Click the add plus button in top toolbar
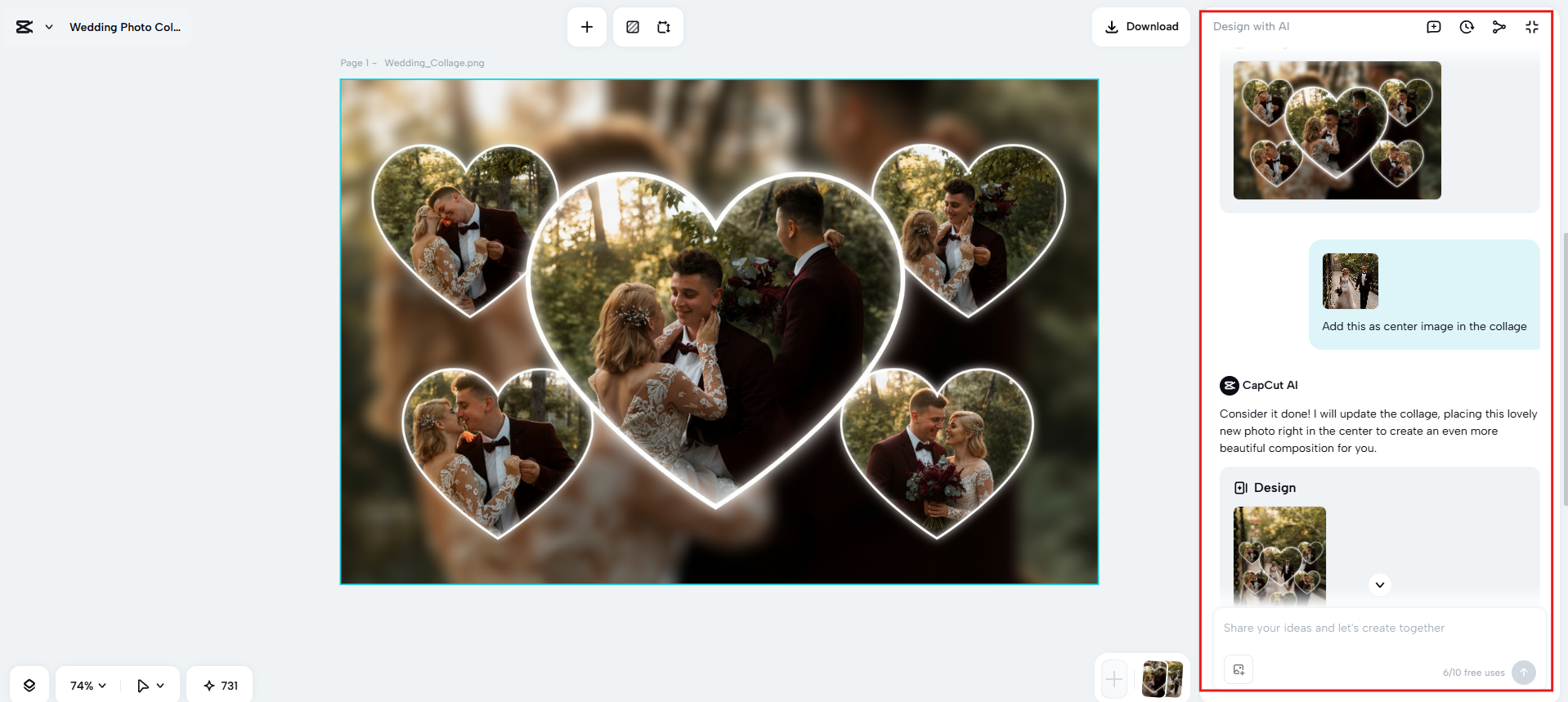This screenshot has width=1568, height=702. tap(586, 27)
